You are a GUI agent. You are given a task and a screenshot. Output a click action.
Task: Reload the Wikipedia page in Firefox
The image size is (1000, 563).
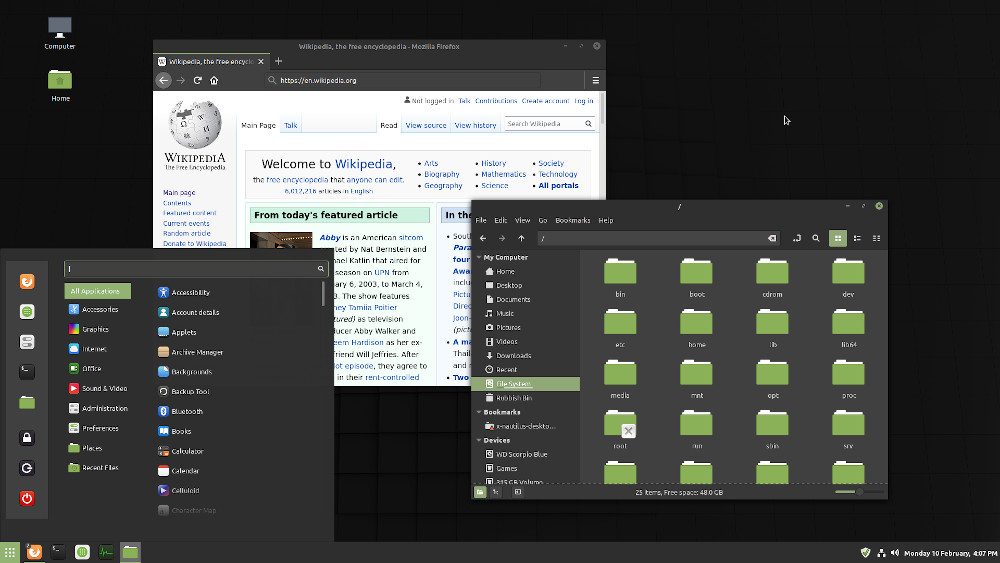point(198,80)
